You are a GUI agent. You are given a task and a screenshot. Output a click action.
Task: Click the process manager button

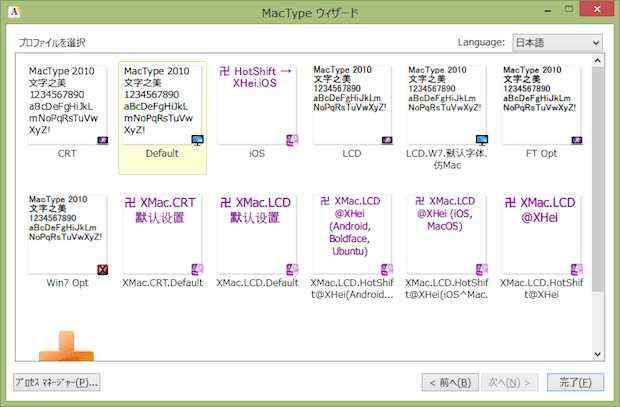56,382
